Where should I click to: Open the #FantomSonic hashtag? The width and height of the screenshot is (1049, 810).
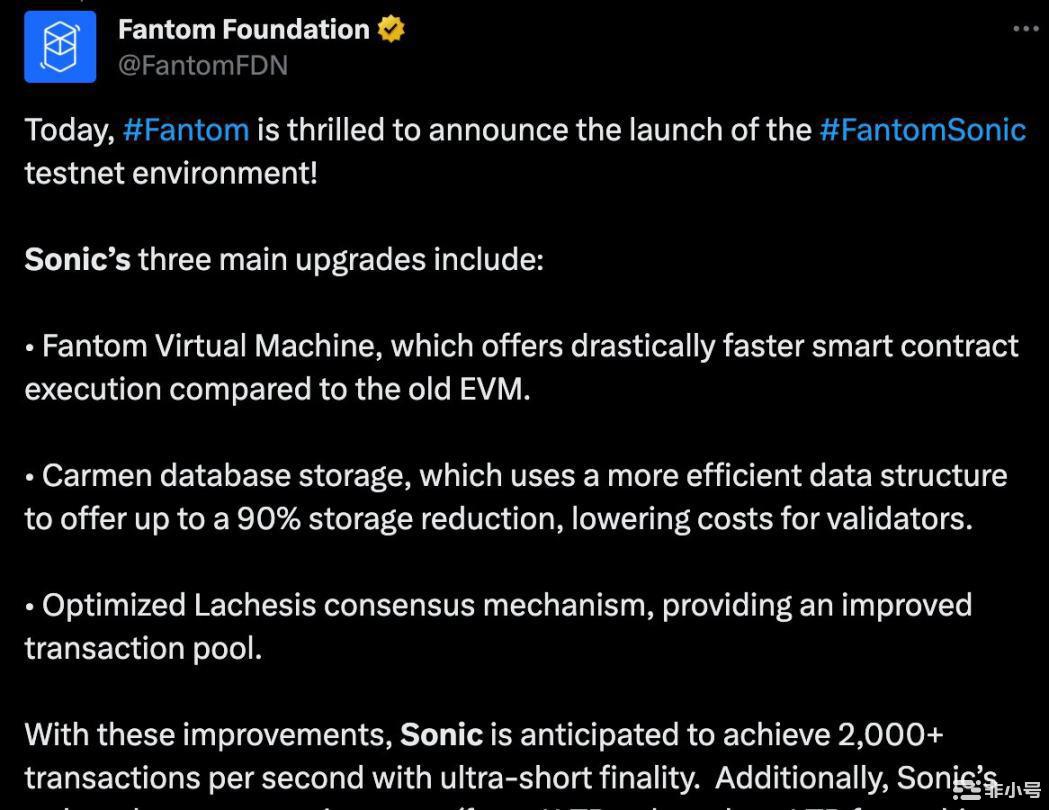[x=923, y=130]
